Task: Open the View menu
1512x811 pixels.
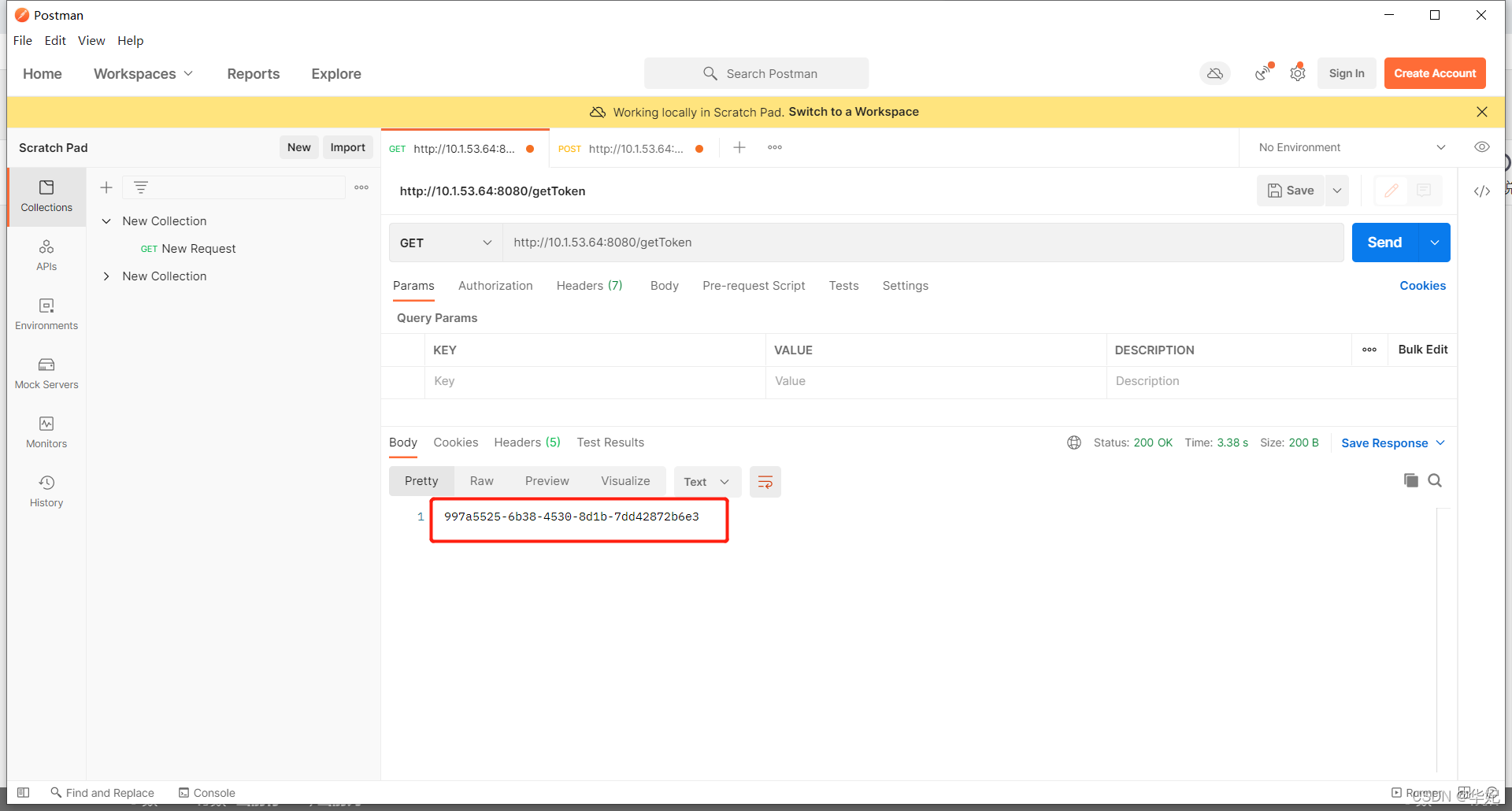Action: (x=91, y=41)
